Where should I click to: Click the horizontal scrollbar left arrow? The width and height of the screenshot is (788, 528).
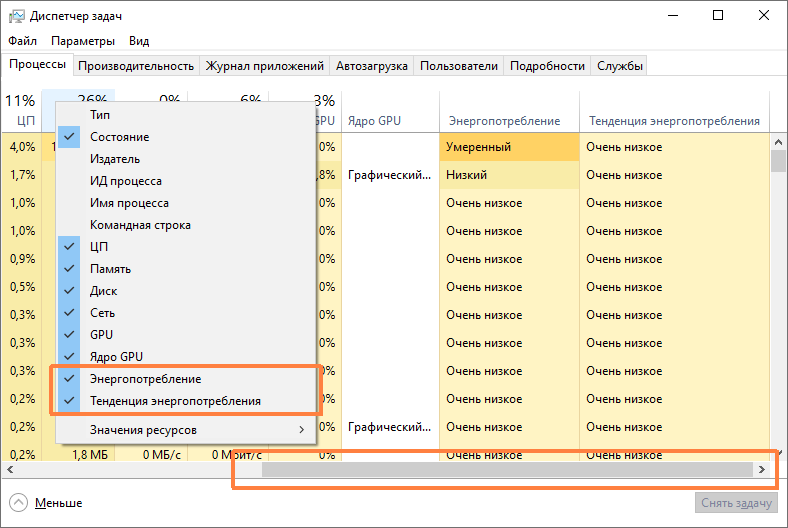[10, 469]
